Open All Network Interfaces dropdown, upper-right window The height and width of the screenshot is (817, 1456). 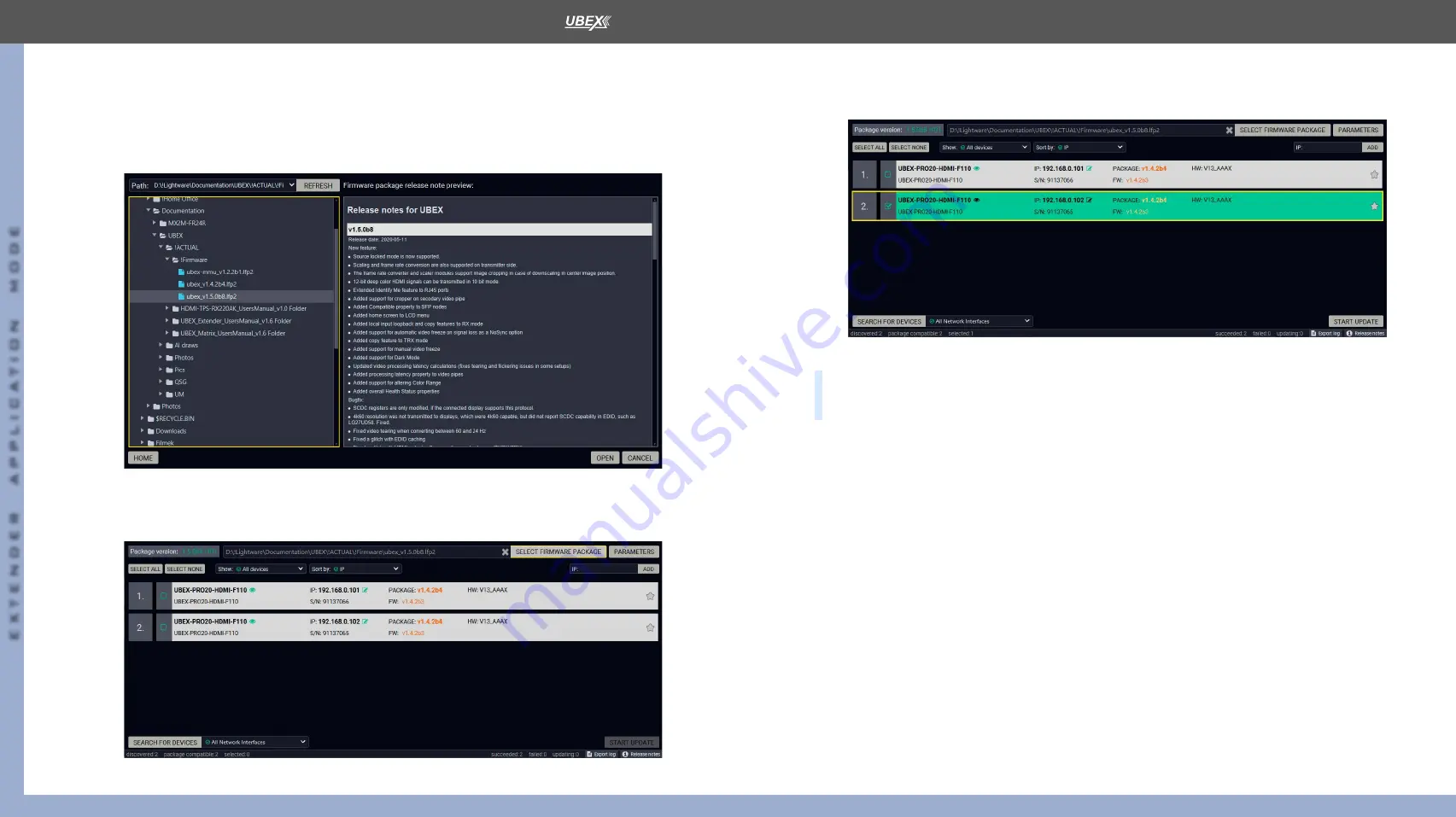(x=979, y=322)
